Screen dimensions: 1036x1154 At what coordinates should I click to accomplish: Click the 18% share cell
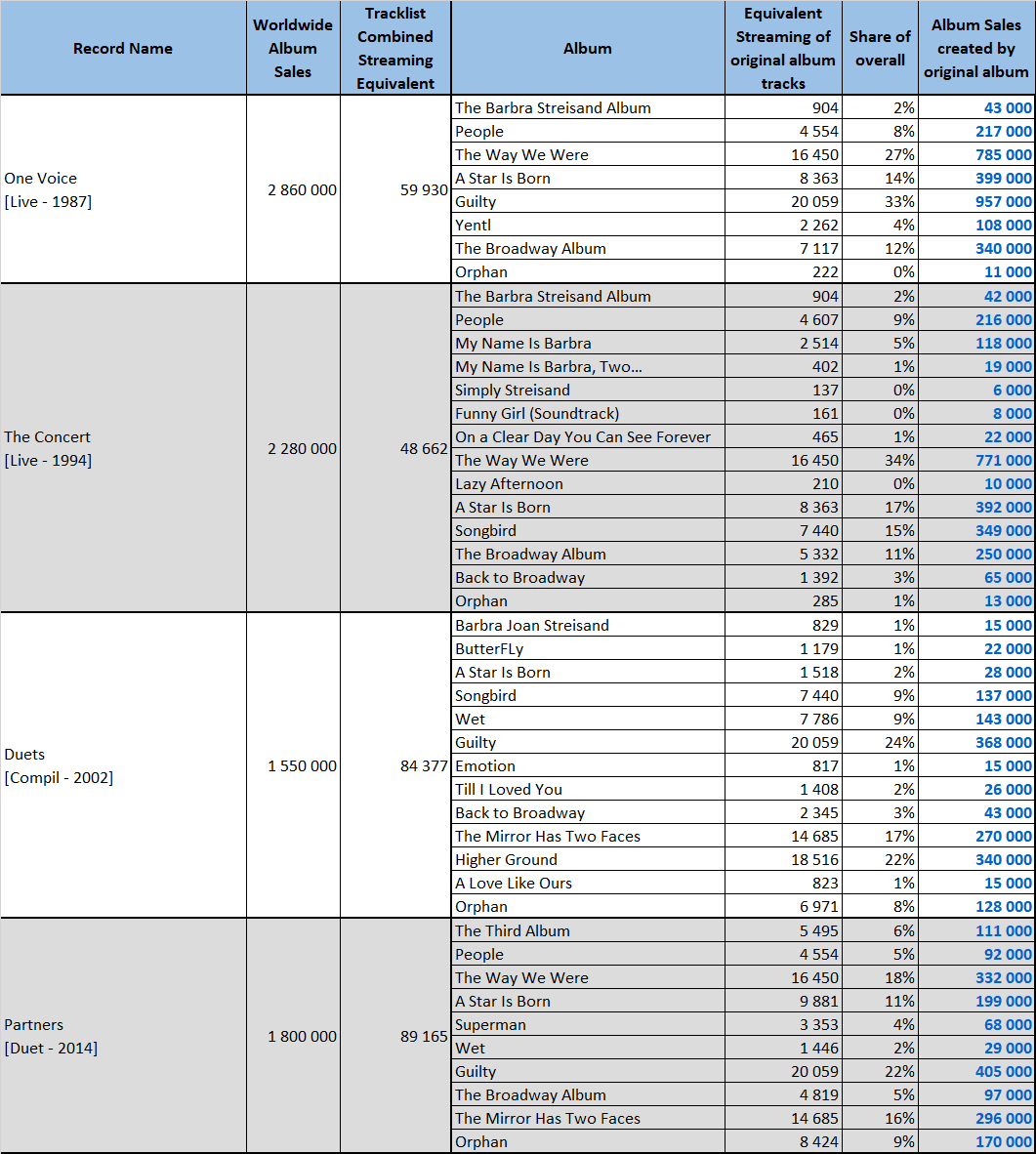(x=880, y=977)
